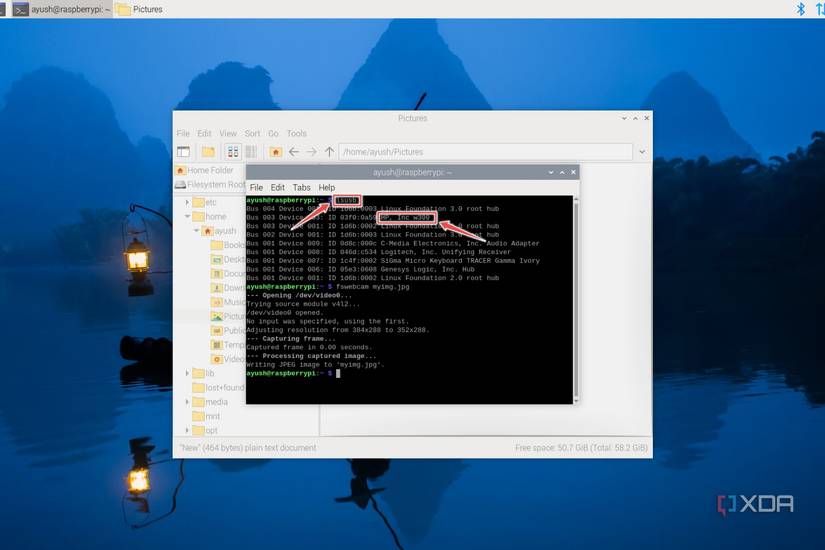Click the /home/ayush/Pictures path field

[x=485, y=152]
